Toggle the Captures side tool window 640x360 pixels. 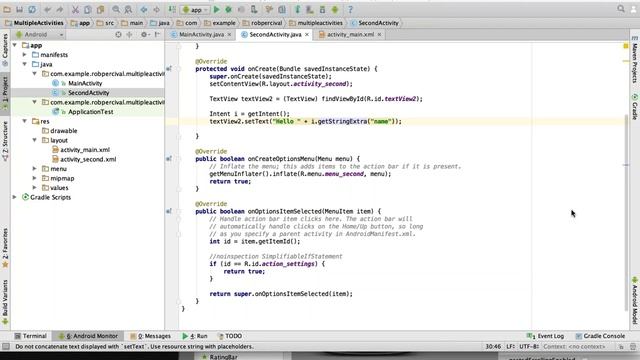tap(5, 50)
